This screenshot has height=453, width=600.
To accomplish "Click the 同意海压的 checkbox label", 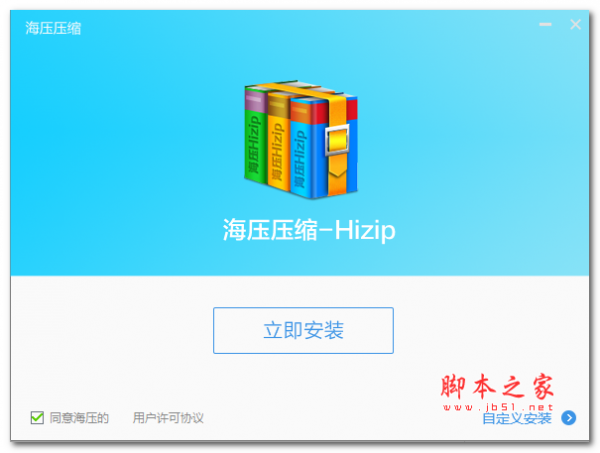I will tap(79, 418).
